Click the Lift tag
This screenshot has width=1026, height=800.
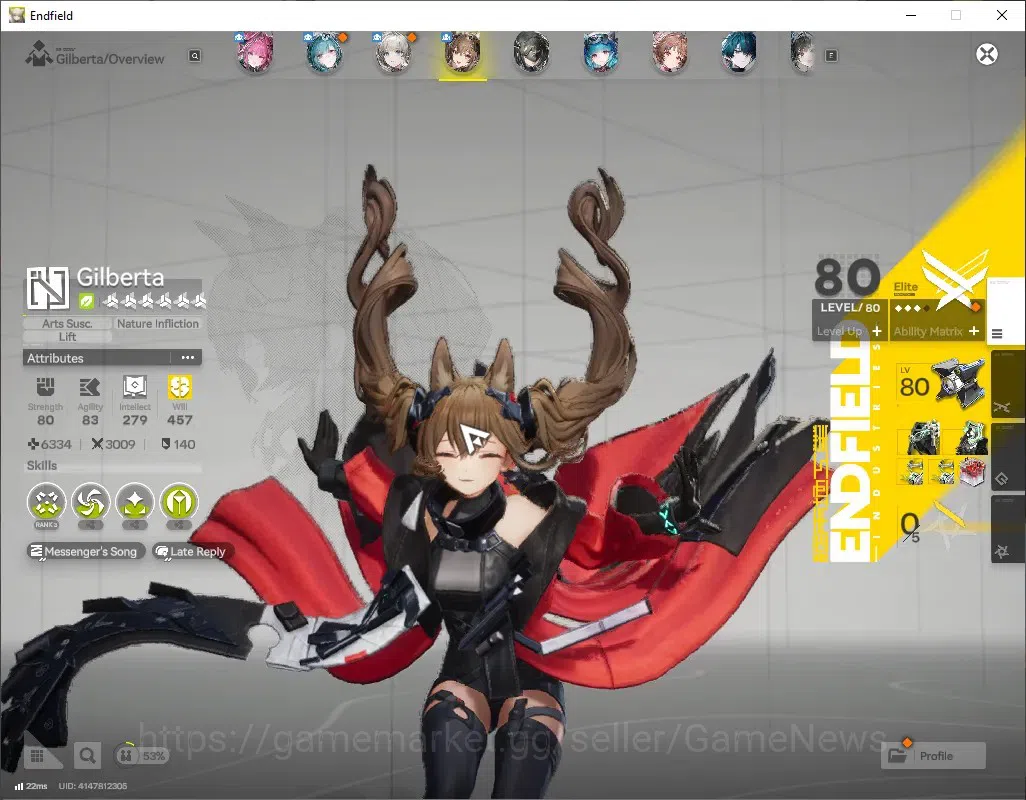67,337
